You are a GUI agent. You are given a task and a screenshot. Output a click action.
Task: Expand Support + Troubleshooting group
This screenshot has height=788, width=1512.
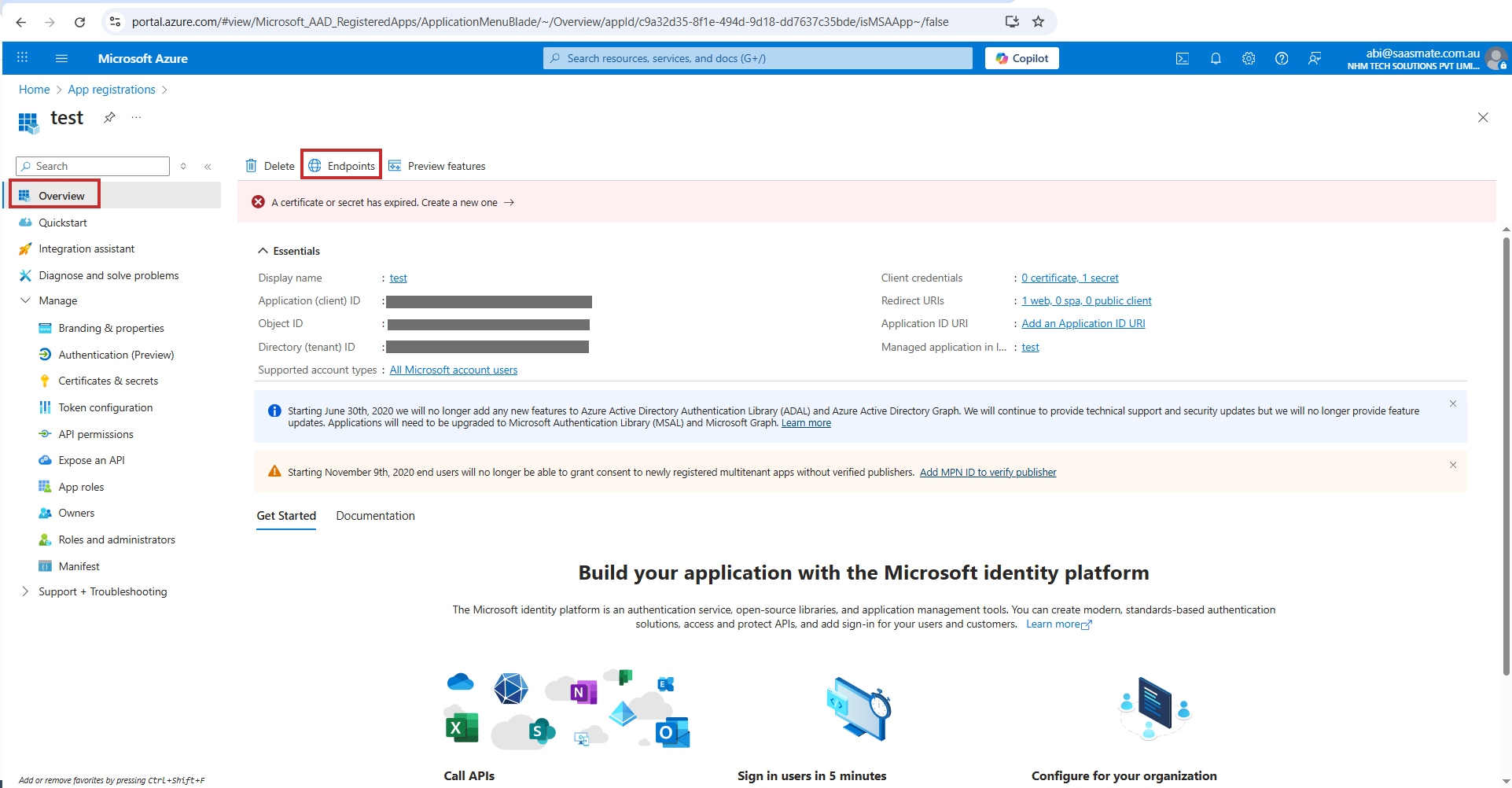pos(25,591)
